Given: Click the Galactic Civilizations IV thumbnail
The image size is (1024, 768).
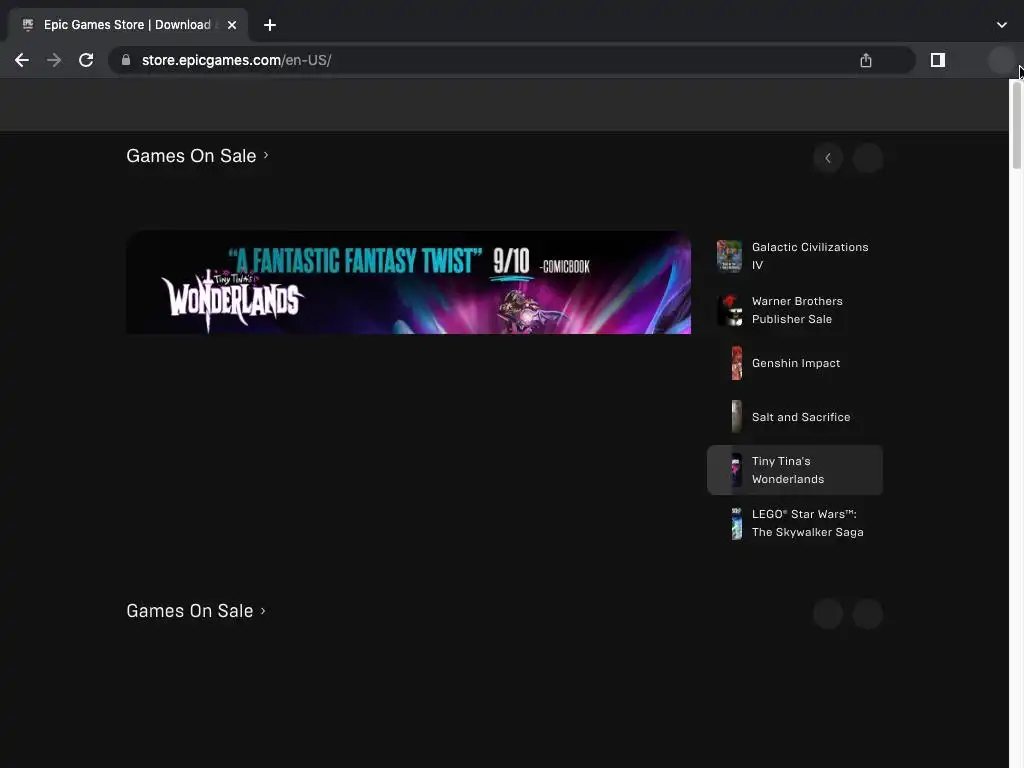Looking at the screenshot, I should point(729,256).
